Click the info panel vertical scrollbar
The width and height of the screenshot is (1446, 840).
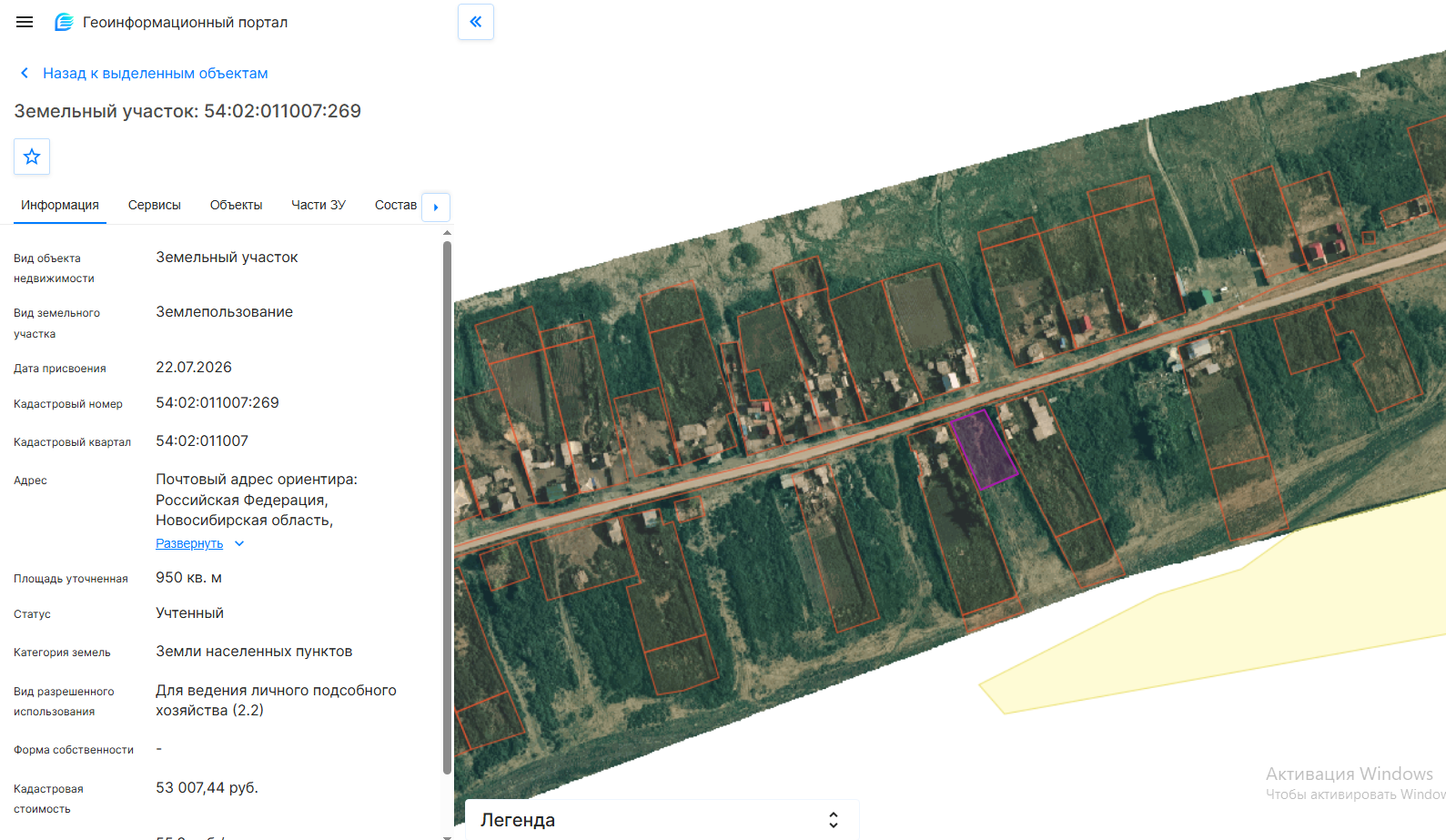point(447,508)
